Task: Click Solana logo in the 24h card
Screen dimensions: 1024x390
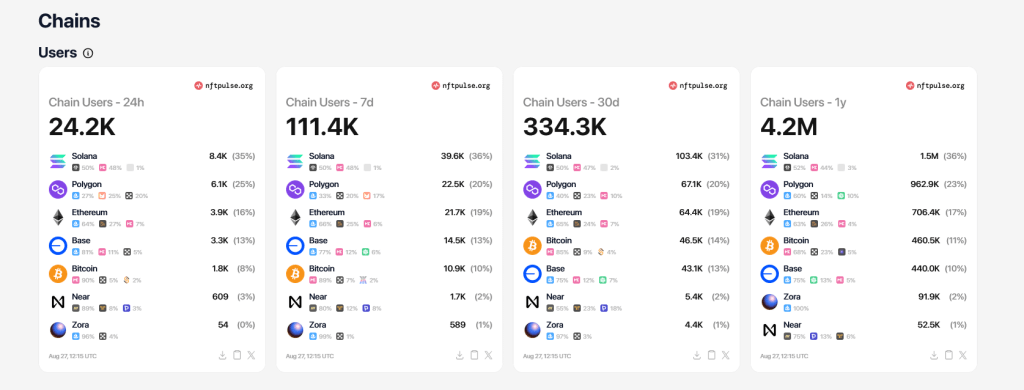Action: tap(58, 161)
